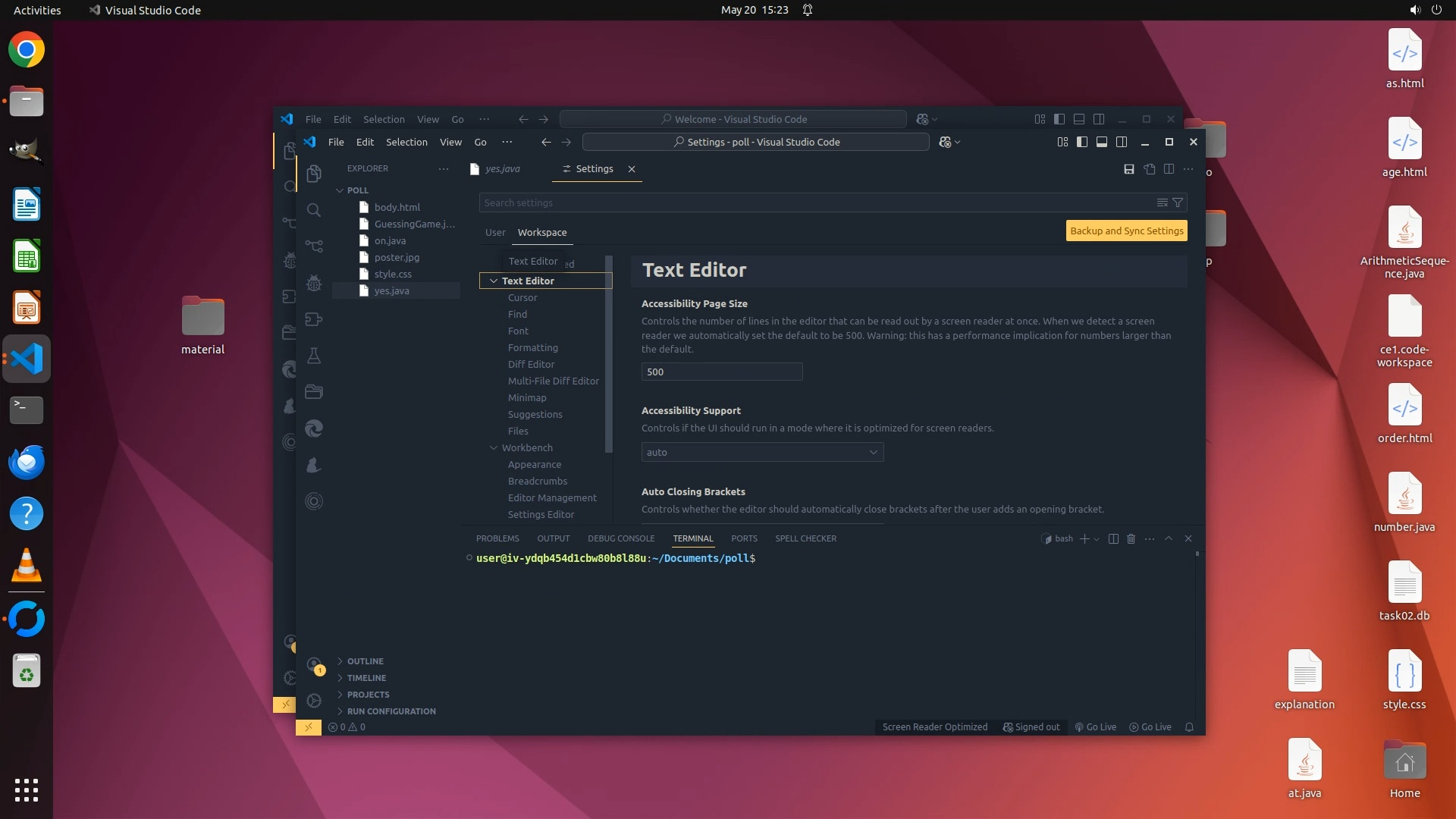Image resolution: width=1456 pixels, height=819 pixels.
Task: Click the Kill Terminal trash icon
Action: [x=1131, y=538]
